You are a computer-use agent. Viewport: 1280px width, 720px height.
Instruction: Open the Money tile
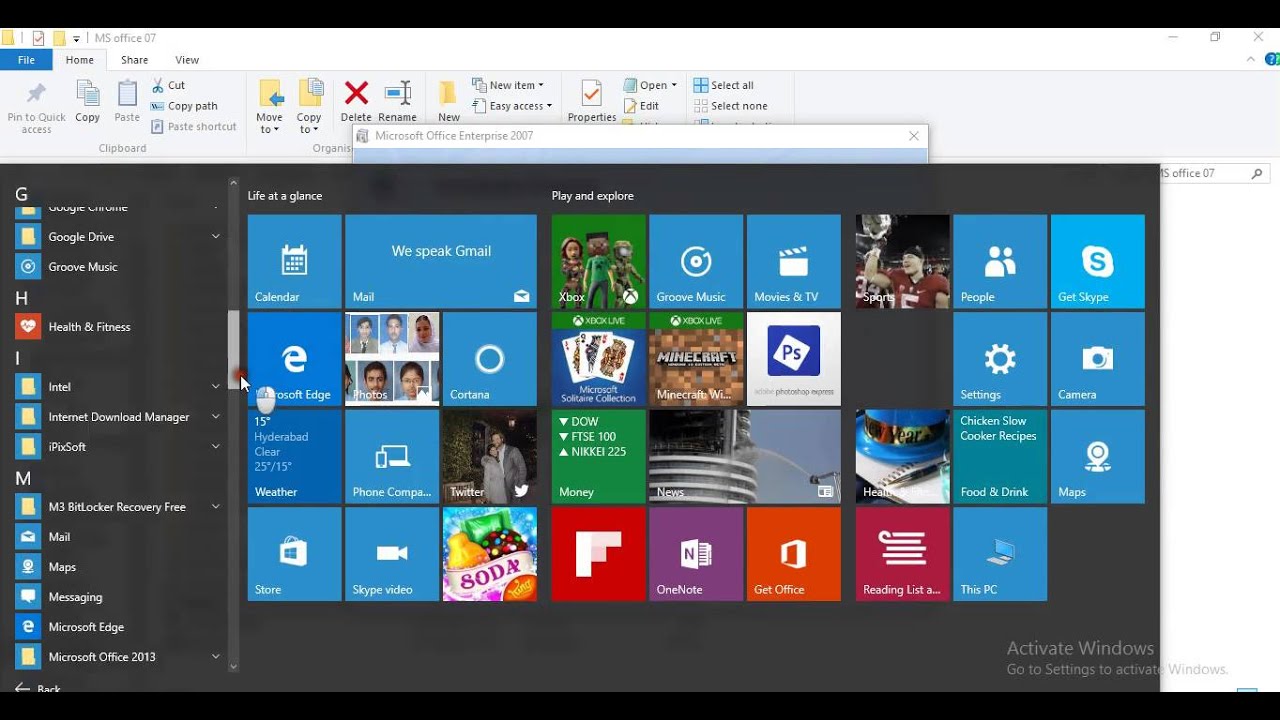[598, 457]
